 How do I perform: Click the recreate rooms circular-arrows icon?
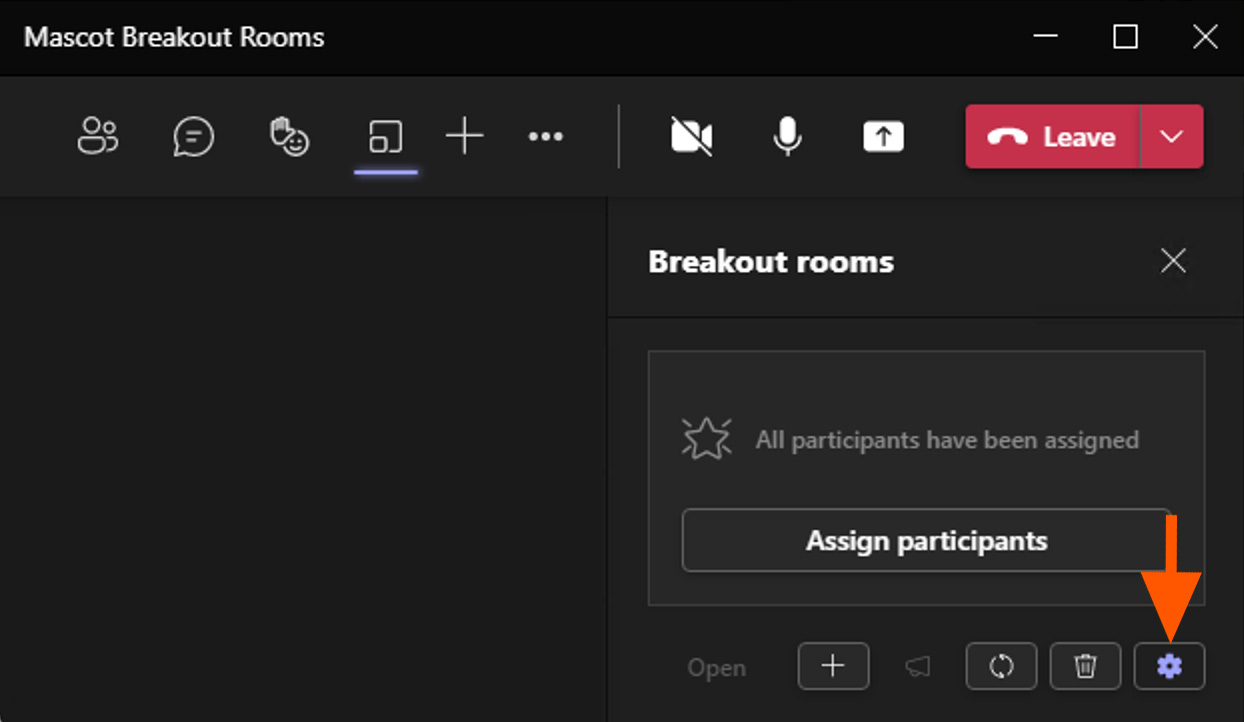[x=1001, y=666]
